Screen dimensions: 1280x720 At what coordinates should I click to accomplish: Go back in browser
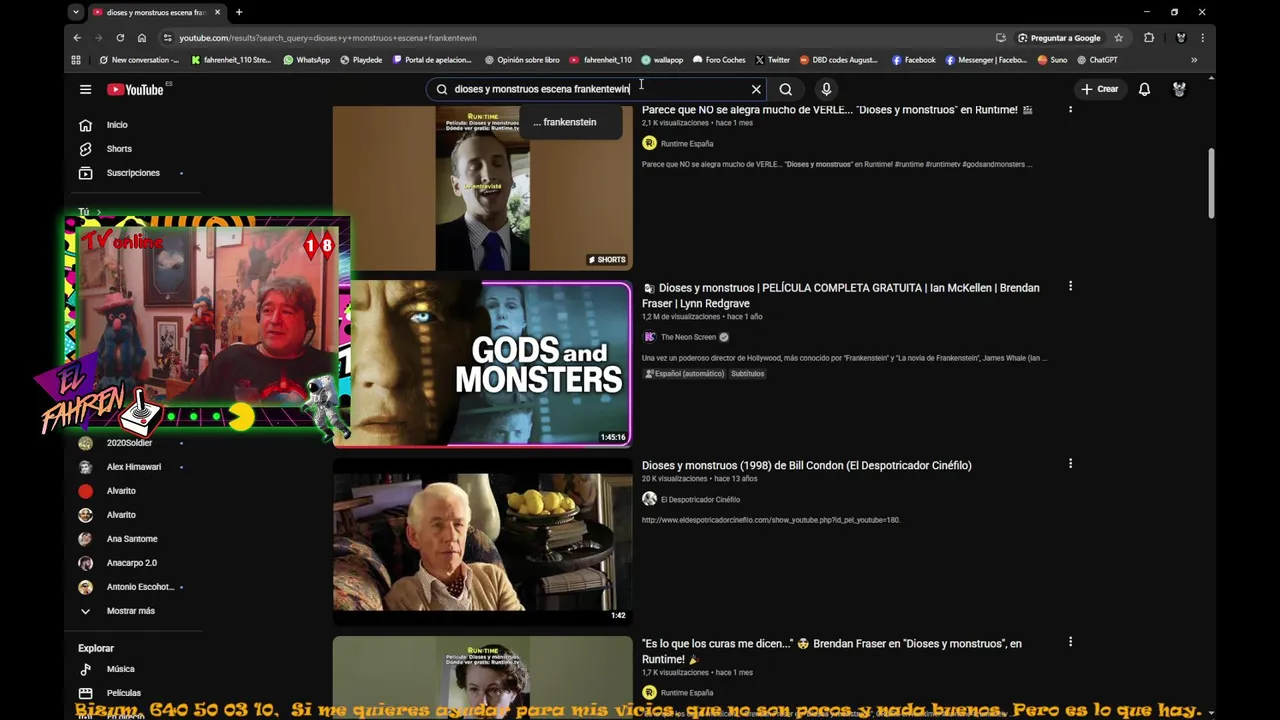pyautogui.click(x=77, y=38)
